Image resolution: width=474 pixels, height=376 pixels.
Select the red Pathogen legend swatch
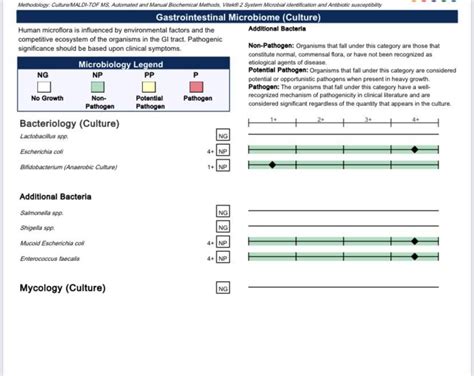[x=196, y=87]
